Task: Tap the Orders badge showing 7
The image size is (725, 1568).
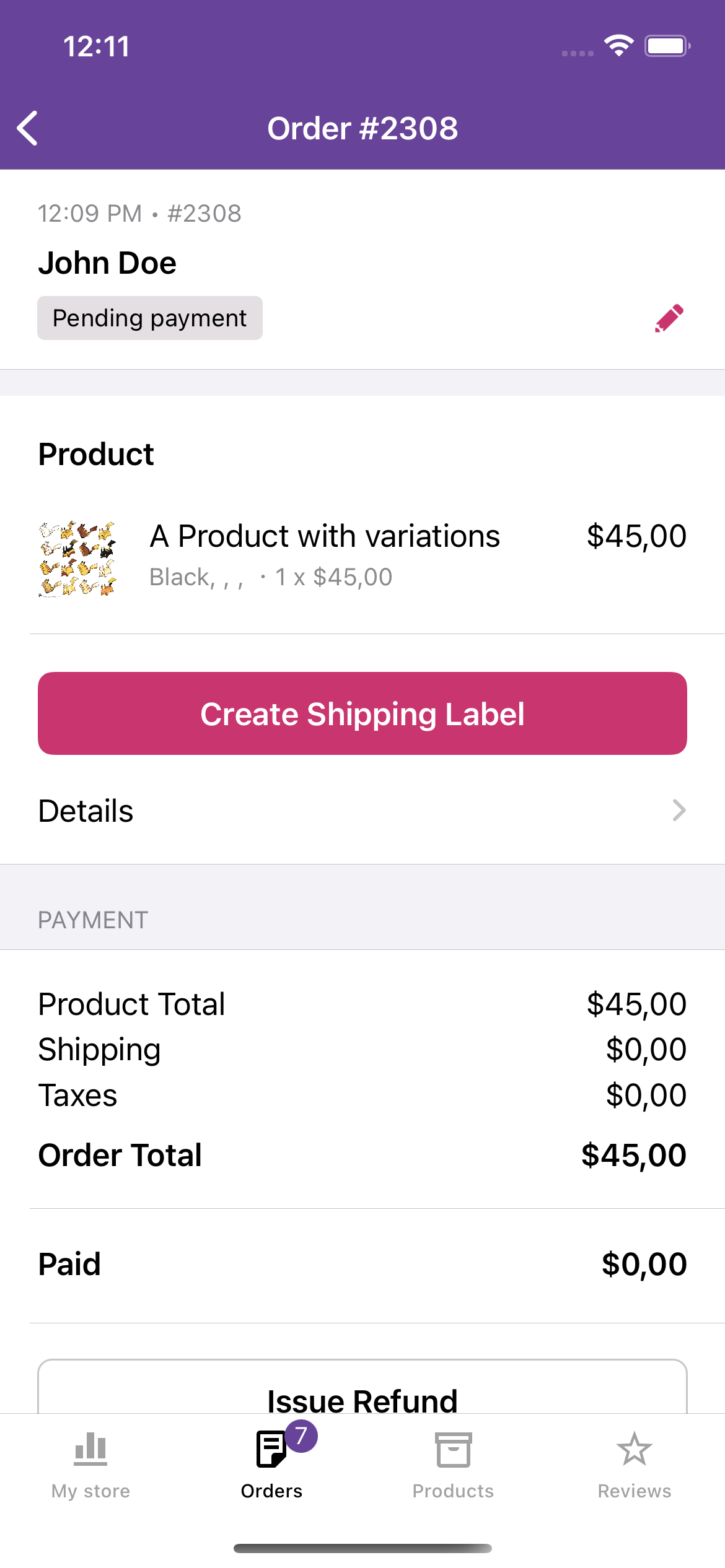Action: tap(301, 1435)
